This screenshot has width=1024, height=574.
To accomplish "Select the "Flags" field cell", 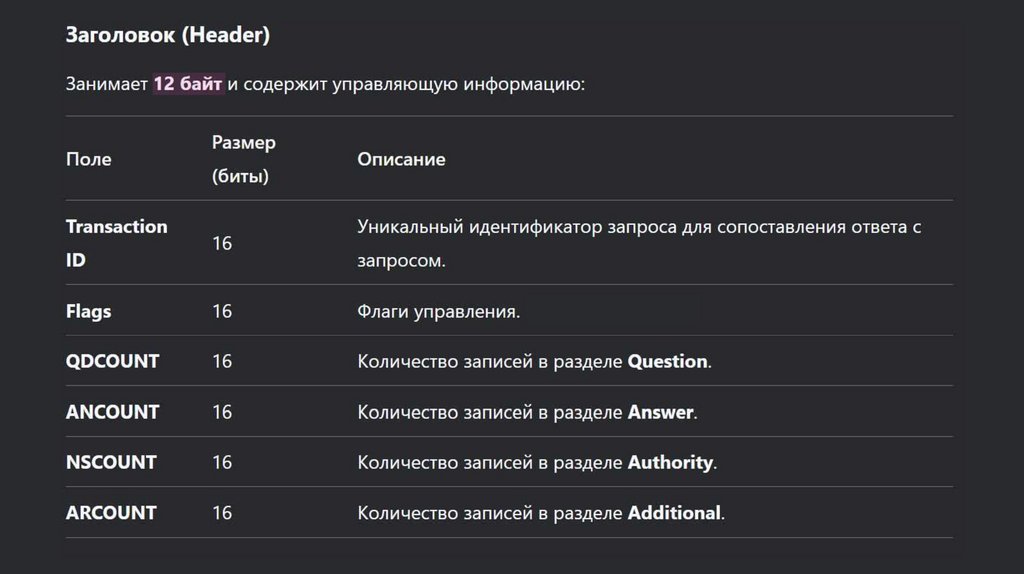I will pos(89,311).
